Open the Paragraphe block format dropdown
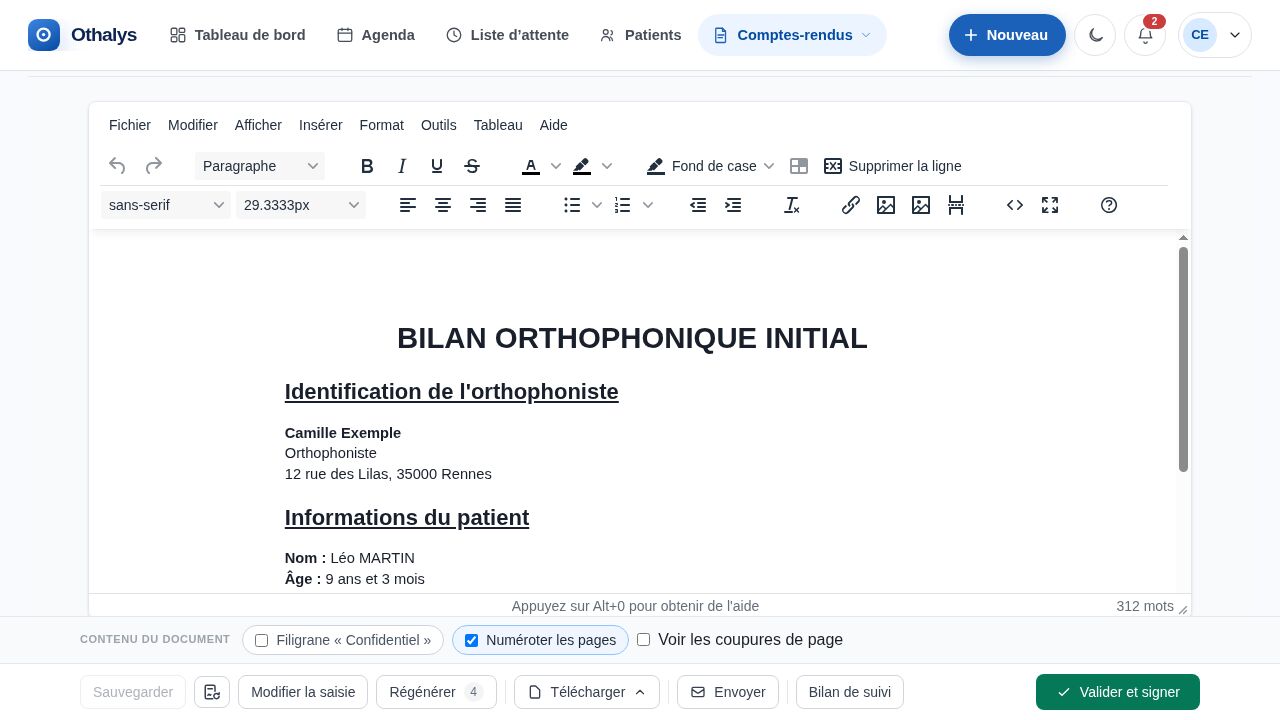The height and width of the screenshot is (720, 1280). (x=260, y=166)
